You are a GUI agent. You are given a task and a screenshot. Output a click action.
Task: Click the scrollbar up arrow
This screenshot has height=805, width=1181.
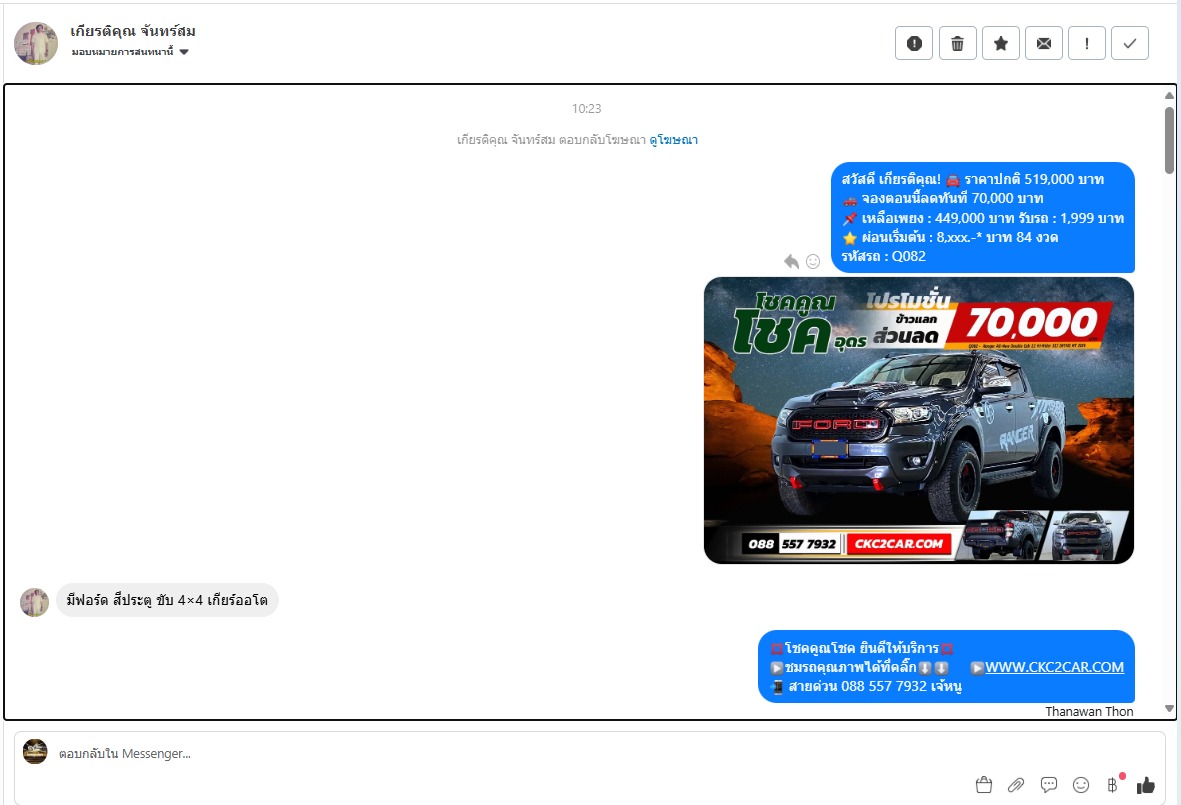click(x=1169, y=96)
